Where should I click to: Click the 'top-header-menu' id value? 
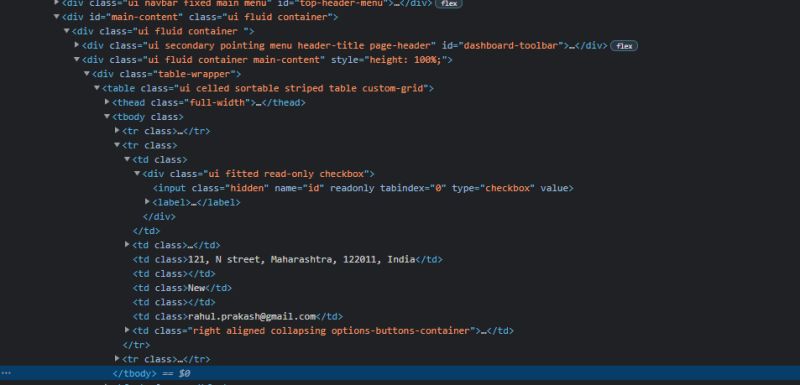tap(342, 3)
